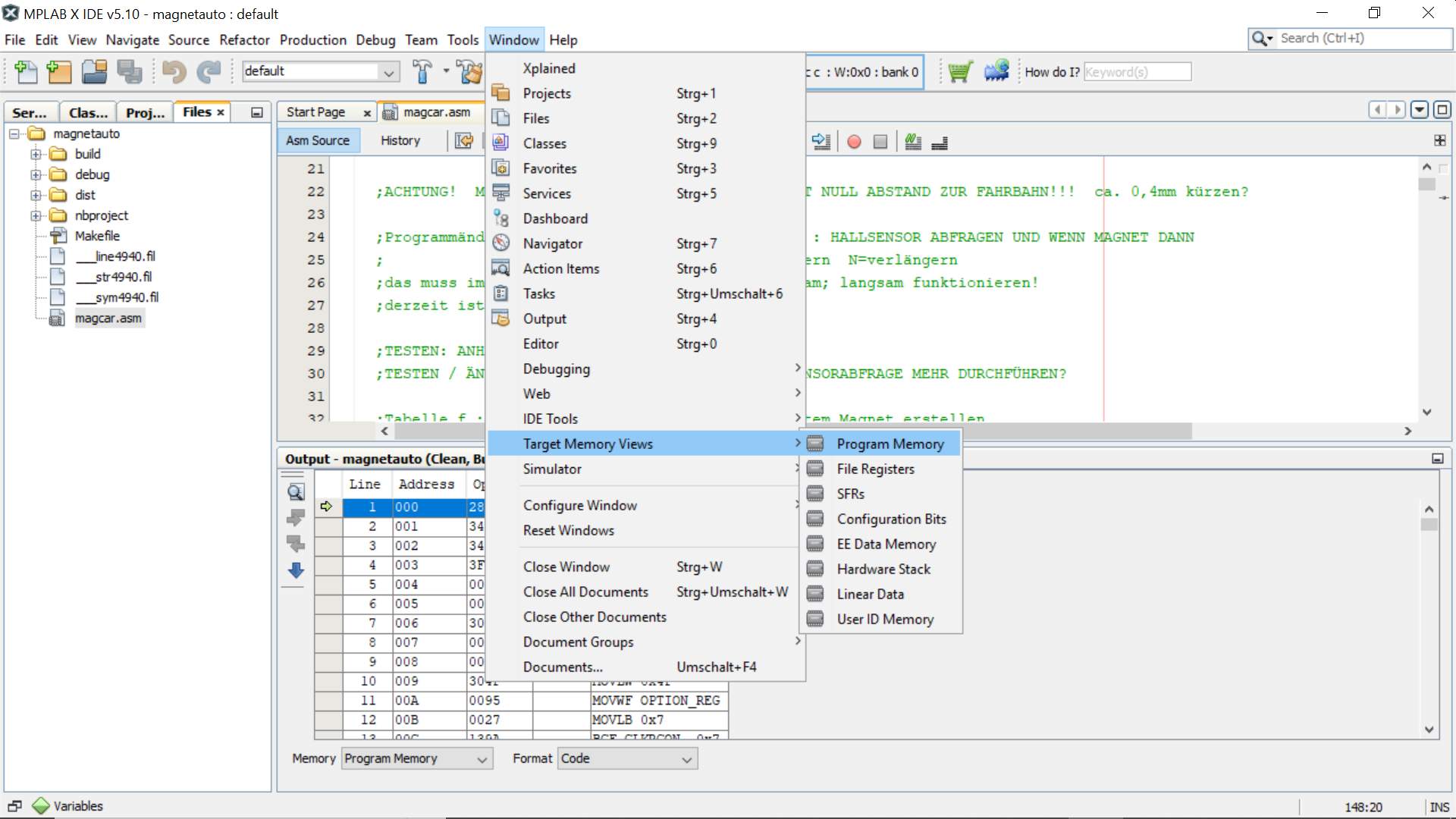Click the Open Project toolbar icon

coord(95,72)
